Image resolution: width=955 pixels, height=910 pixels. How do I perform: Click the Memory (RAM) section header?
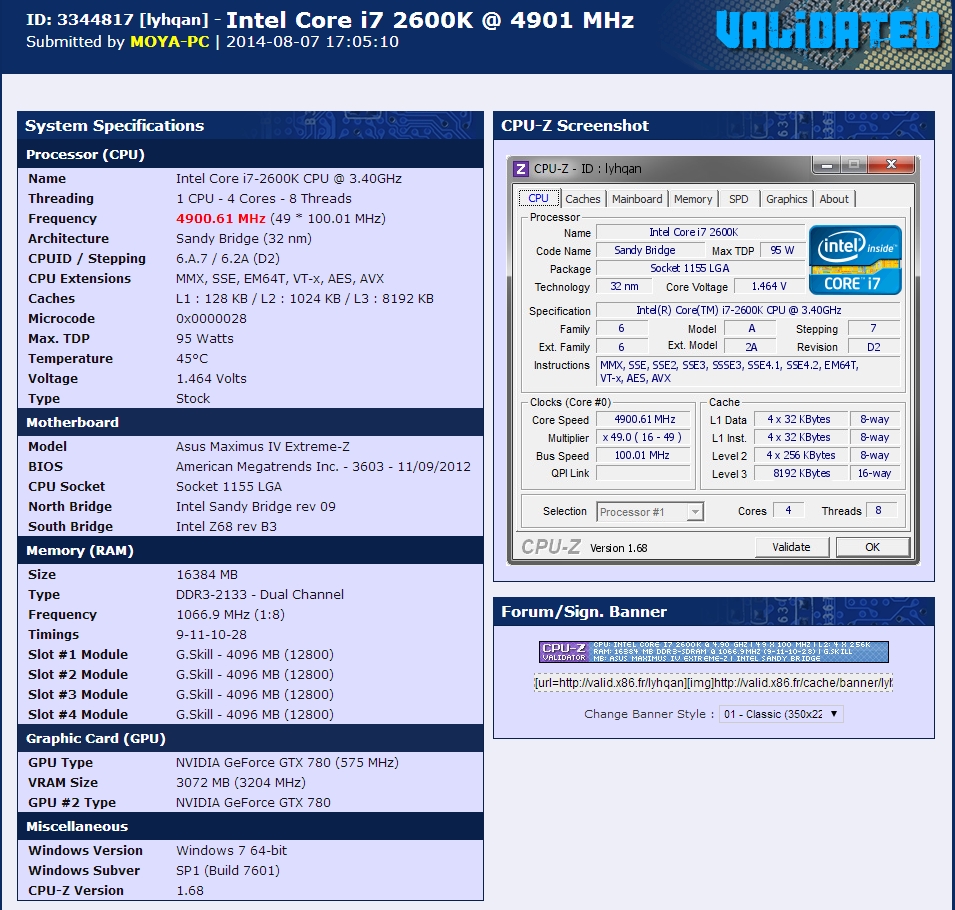tap(250, 551)
